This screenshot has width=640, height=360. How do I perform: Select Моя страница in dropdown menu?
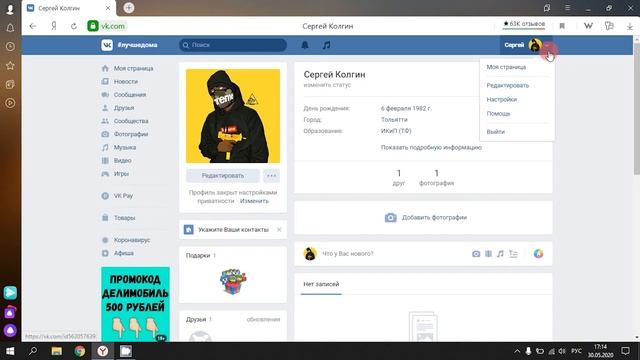tap(506, 67)
